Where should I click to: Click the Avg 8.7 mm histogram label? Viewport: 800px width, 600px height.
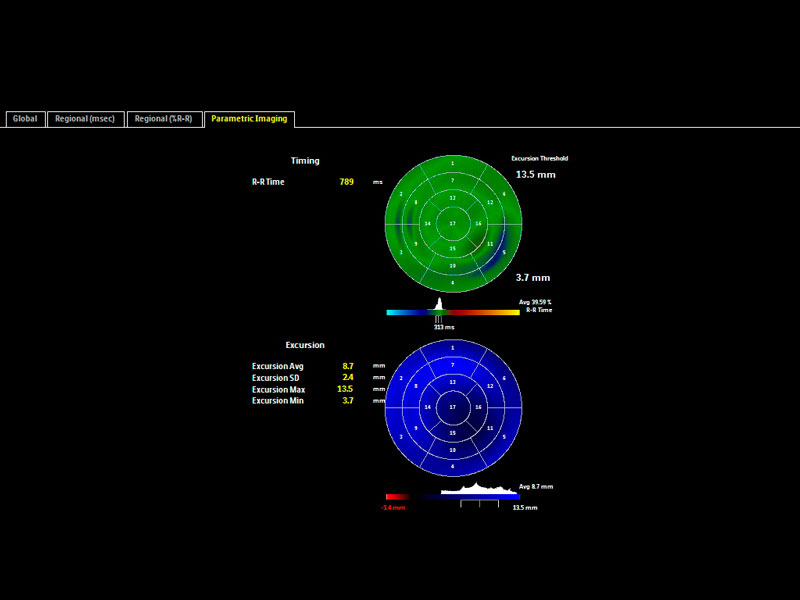(536, 487)
